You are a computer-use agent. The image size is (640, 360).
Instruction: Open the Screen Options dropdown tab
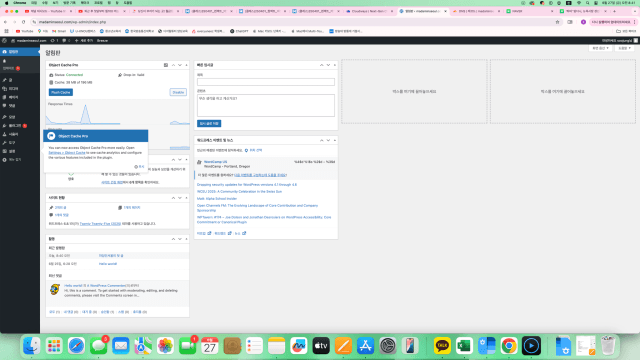600,48
